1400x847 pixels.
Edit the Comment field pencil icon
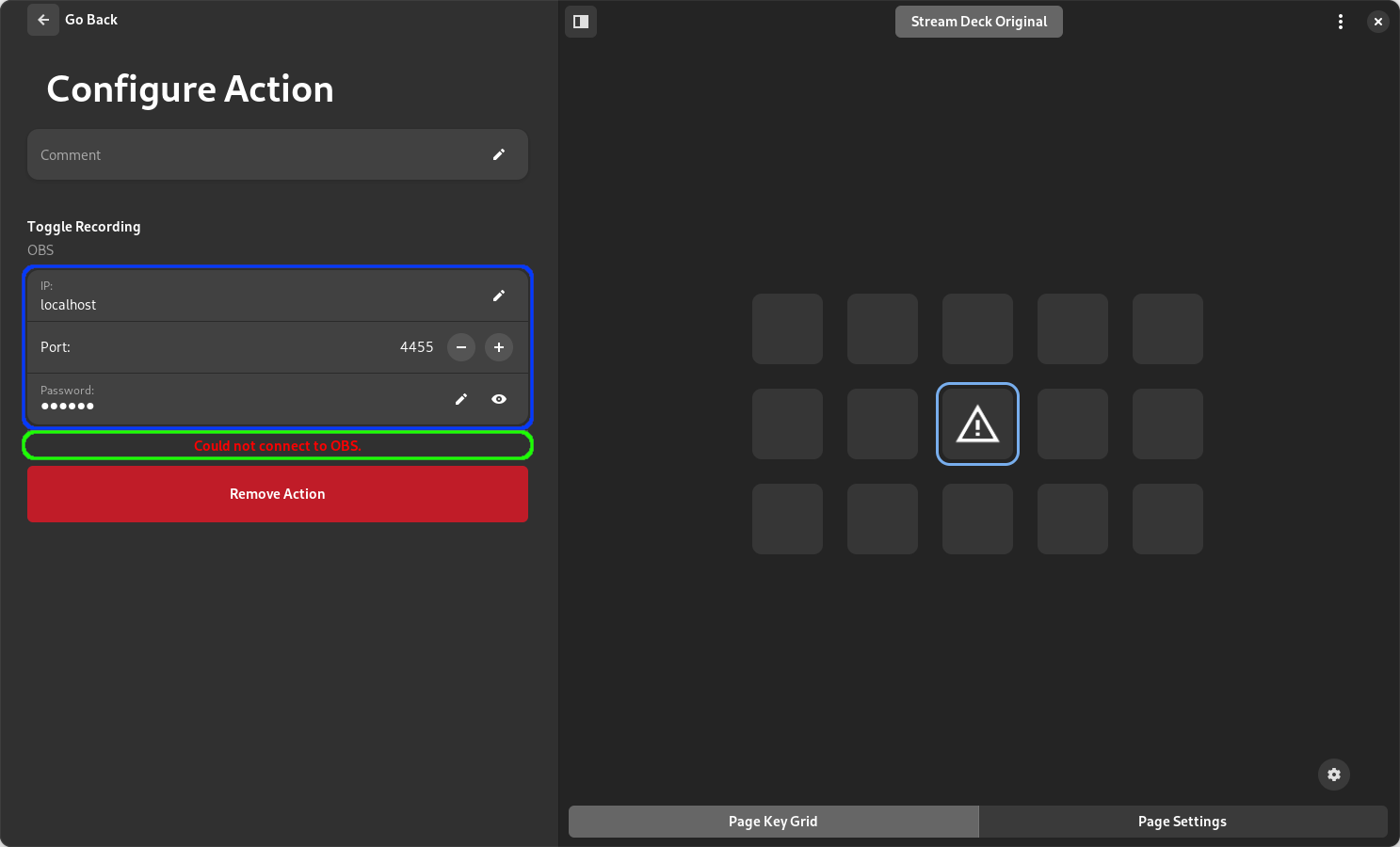(499, 154)
